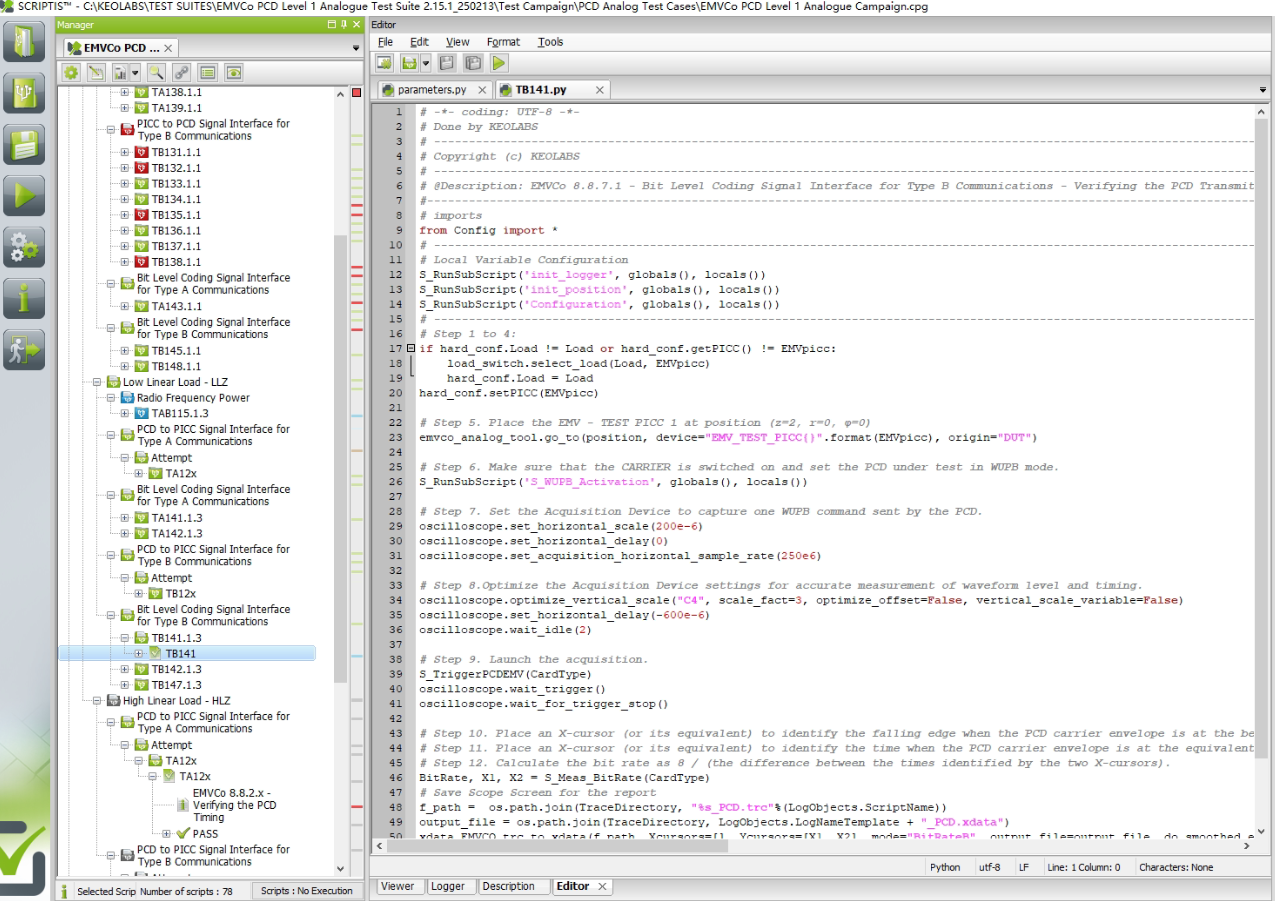Select EMVCo 8.8.2.x Verifying the PCD Timing
This screenshot has width=1275, height=901.
[x=234, y=805]
